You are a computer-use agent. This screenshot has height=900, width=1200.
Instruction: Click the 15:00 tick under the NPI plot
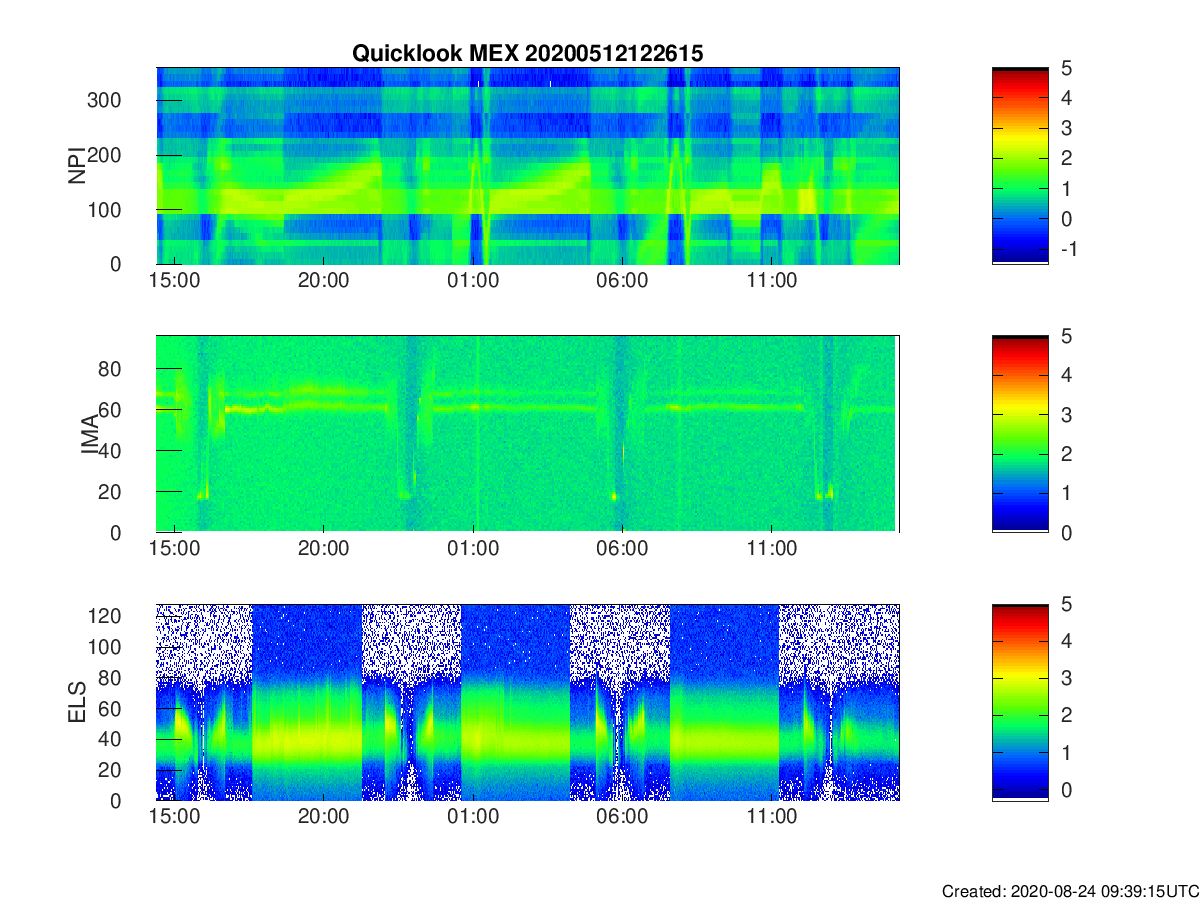point(174,281)
